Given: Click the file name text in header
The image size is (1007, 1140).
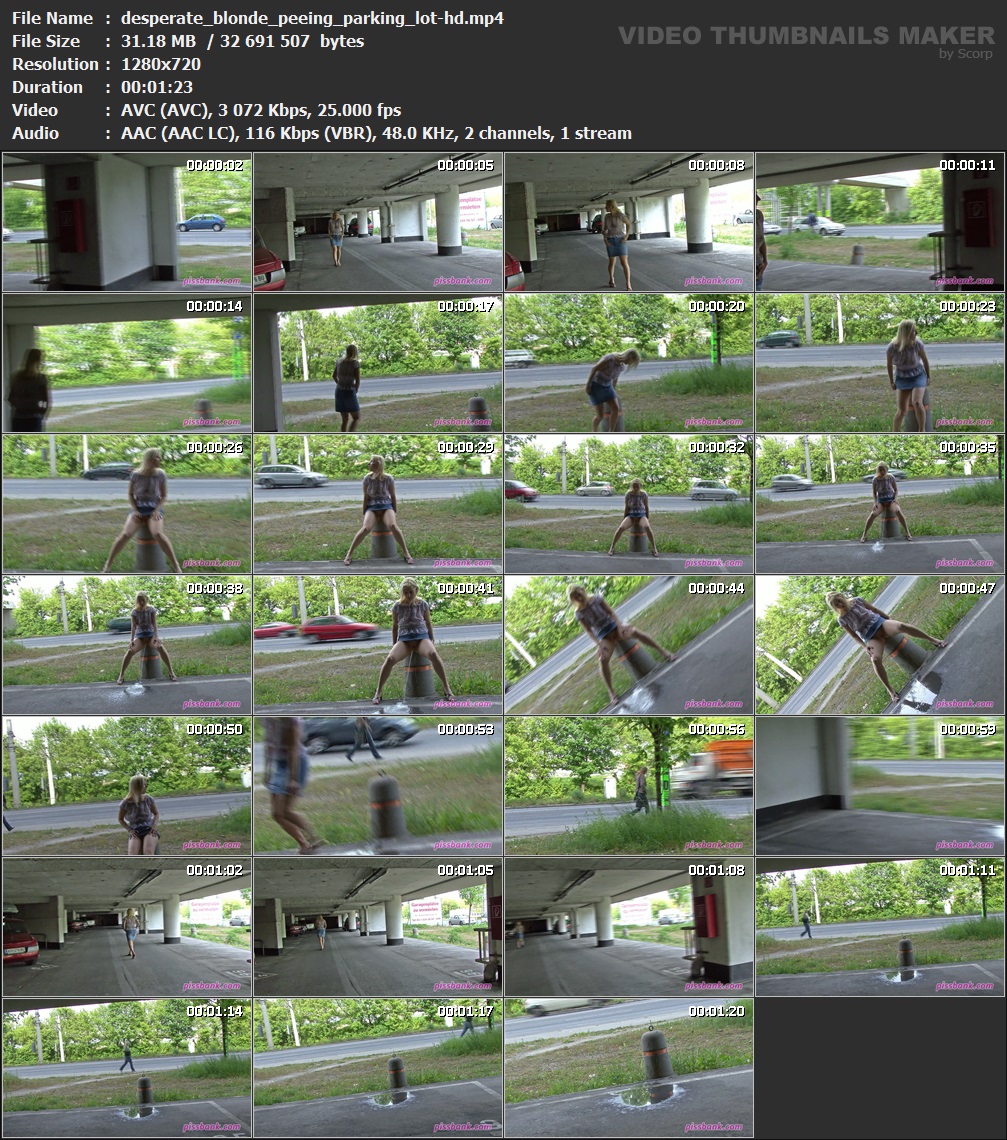Looking at the screenshot, I should coord(312,18).
